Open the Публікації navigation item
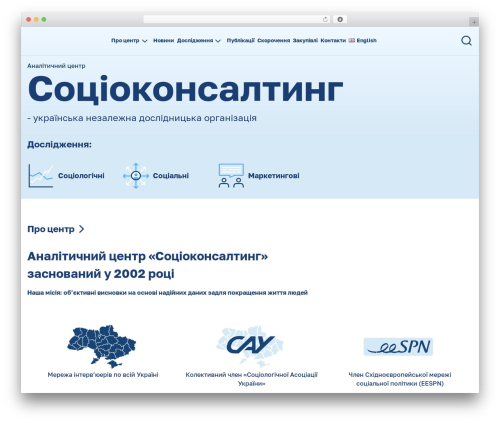This screenshot has height=423, width=500. 241,40
